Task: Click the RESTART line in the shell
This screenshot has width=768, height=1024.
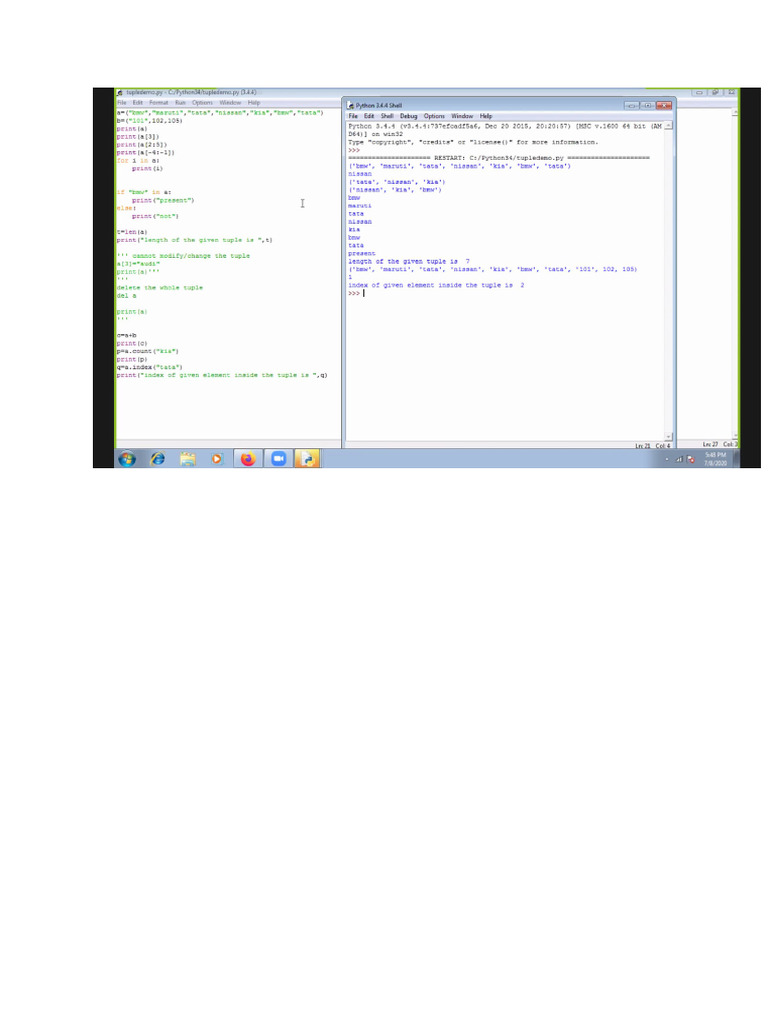Action: point(499,158)
